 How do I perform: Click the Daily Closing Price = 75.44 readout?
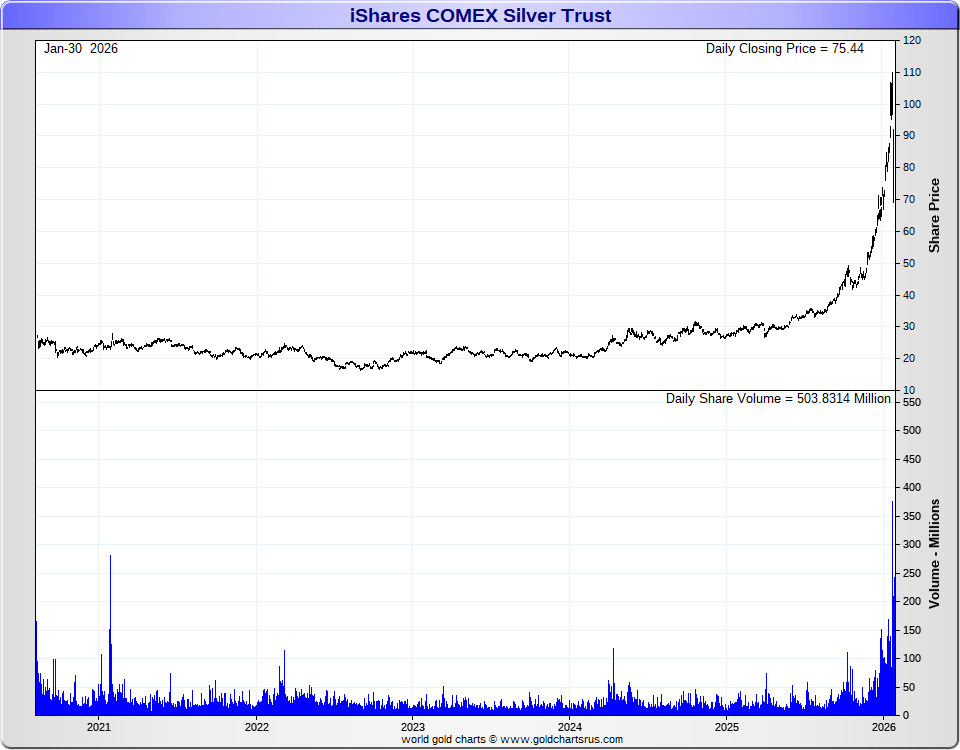[x=784, y=48]
